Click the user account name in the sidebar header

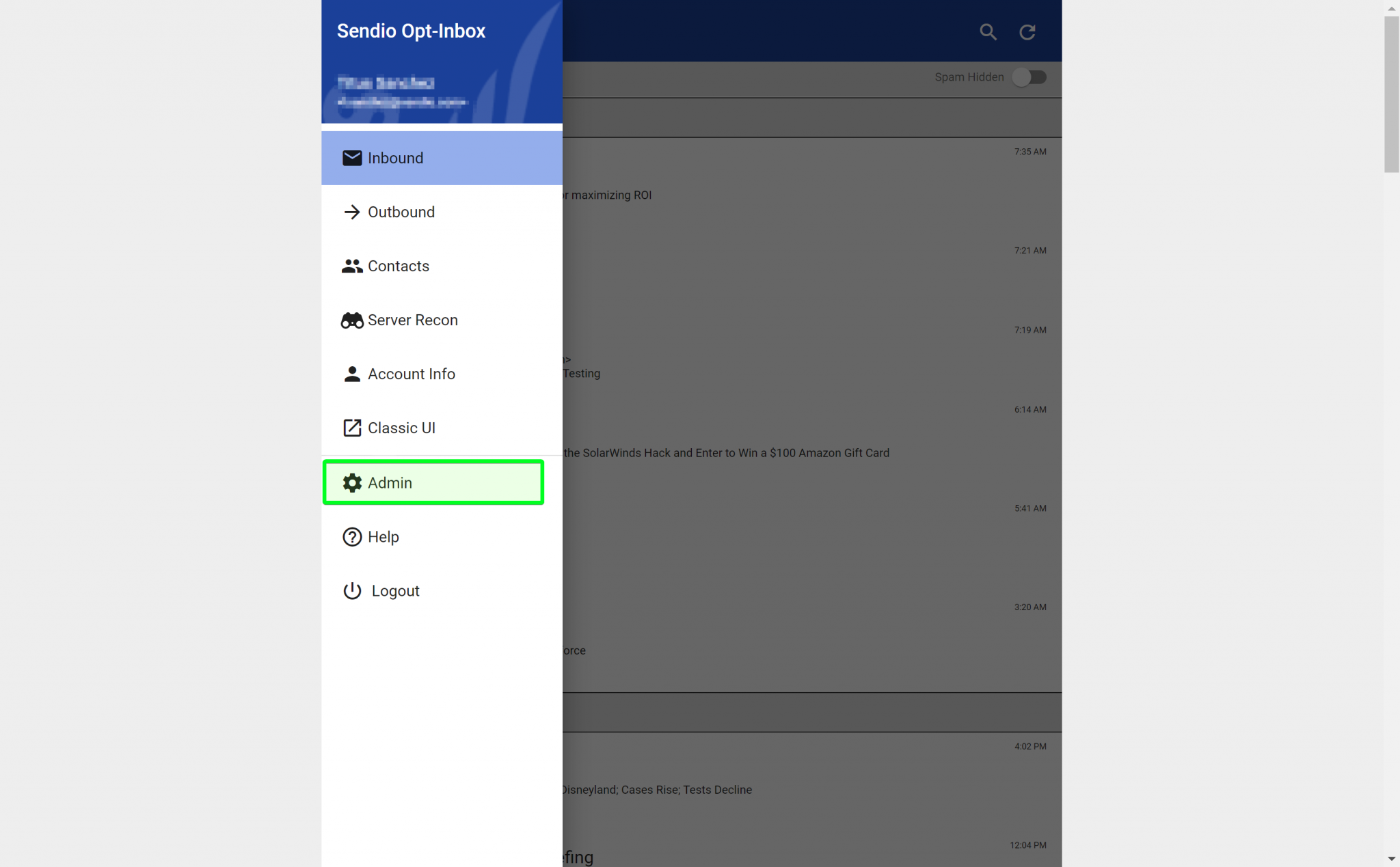click(385, 83)
